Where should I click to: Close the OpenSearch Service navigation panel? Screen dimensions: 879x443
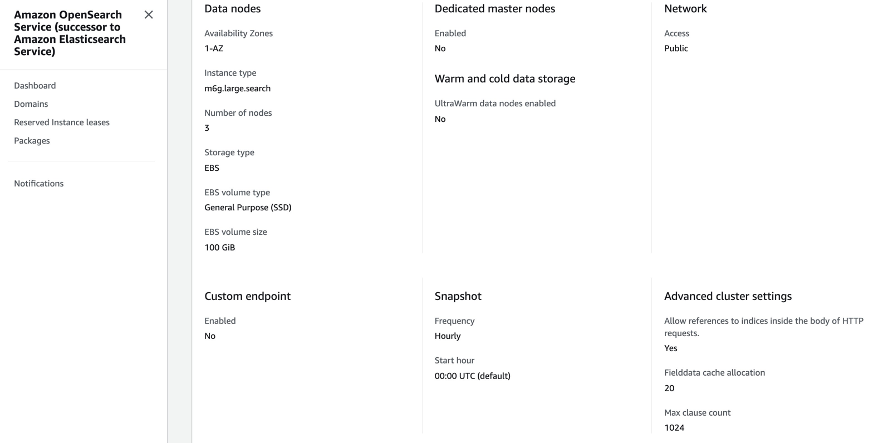point(149,15)
